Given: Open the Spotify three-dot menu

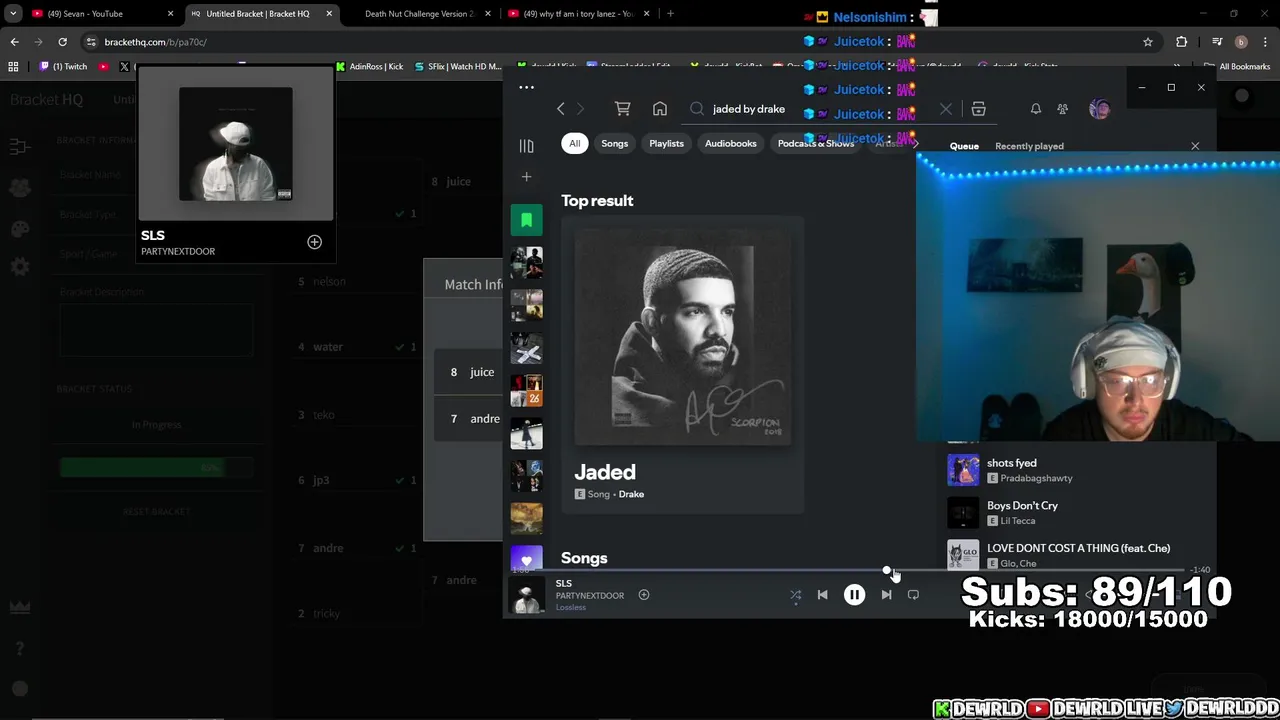Looking at the screenshot, I should tap(526, 87).
